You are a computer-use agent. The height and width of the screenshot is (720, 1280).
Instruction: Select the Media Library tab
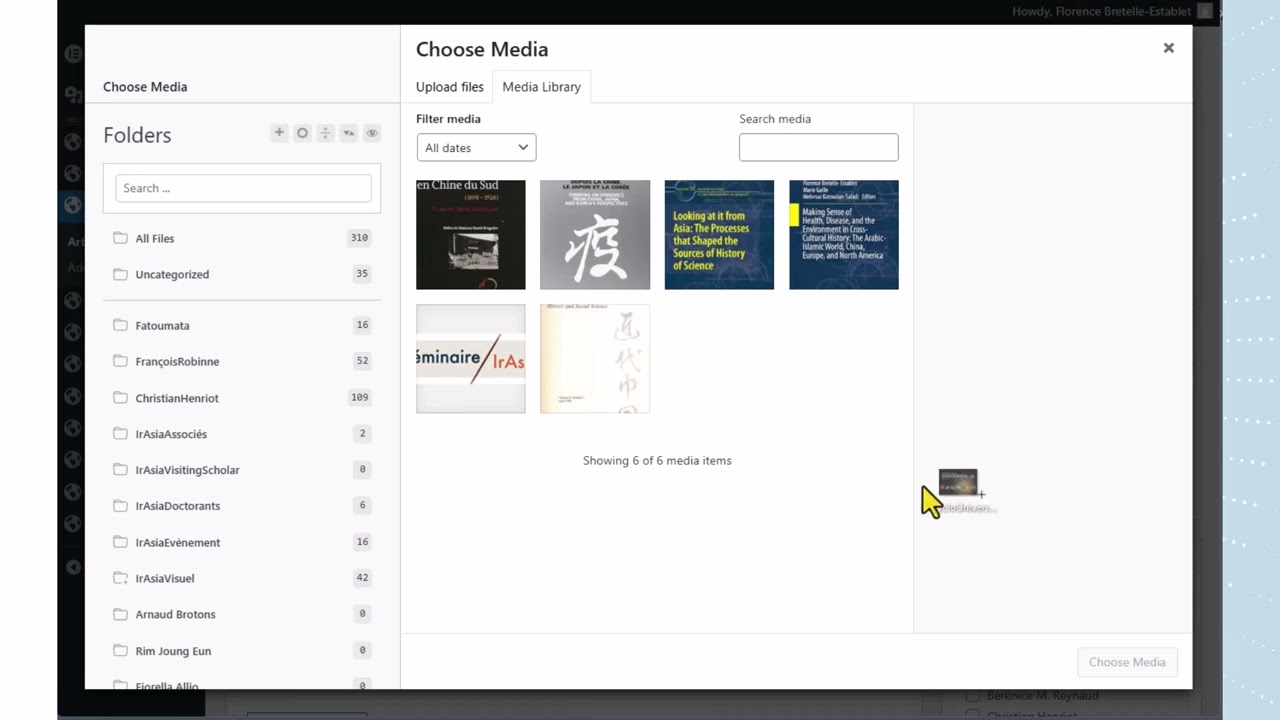click(x=541, y=87)
